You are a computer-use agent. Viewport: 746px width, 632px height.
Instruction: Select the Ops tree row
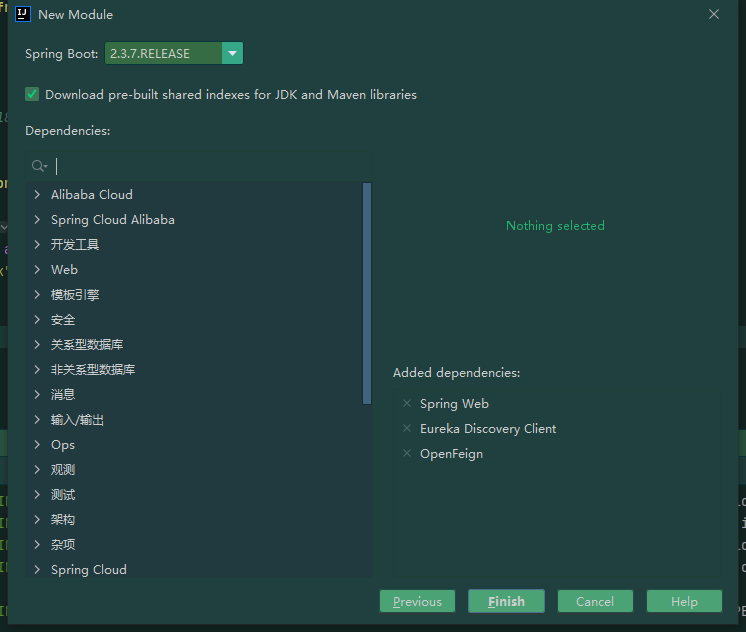(194, 444)
